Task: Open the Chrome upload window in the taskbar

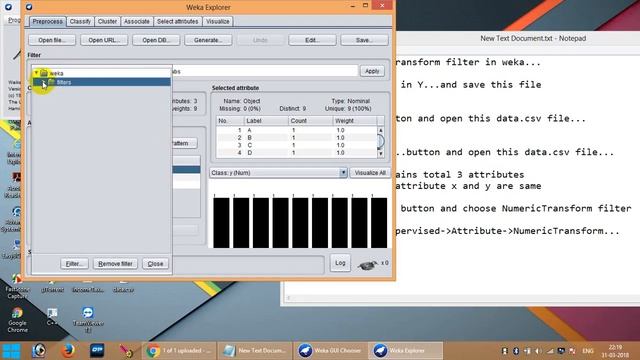Action: click(x=179, y=351)
